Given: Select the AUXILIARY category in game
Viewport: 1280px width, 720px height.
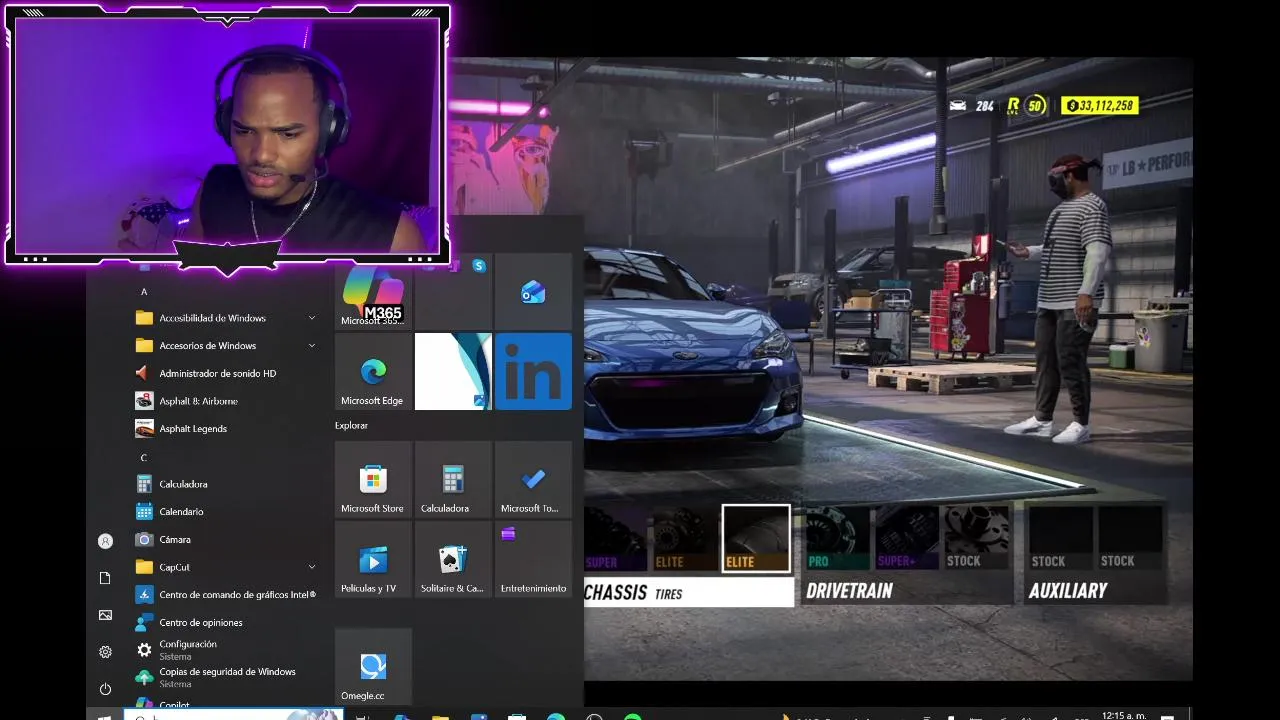Looking at the screenshot, I should pos(1068,591).
